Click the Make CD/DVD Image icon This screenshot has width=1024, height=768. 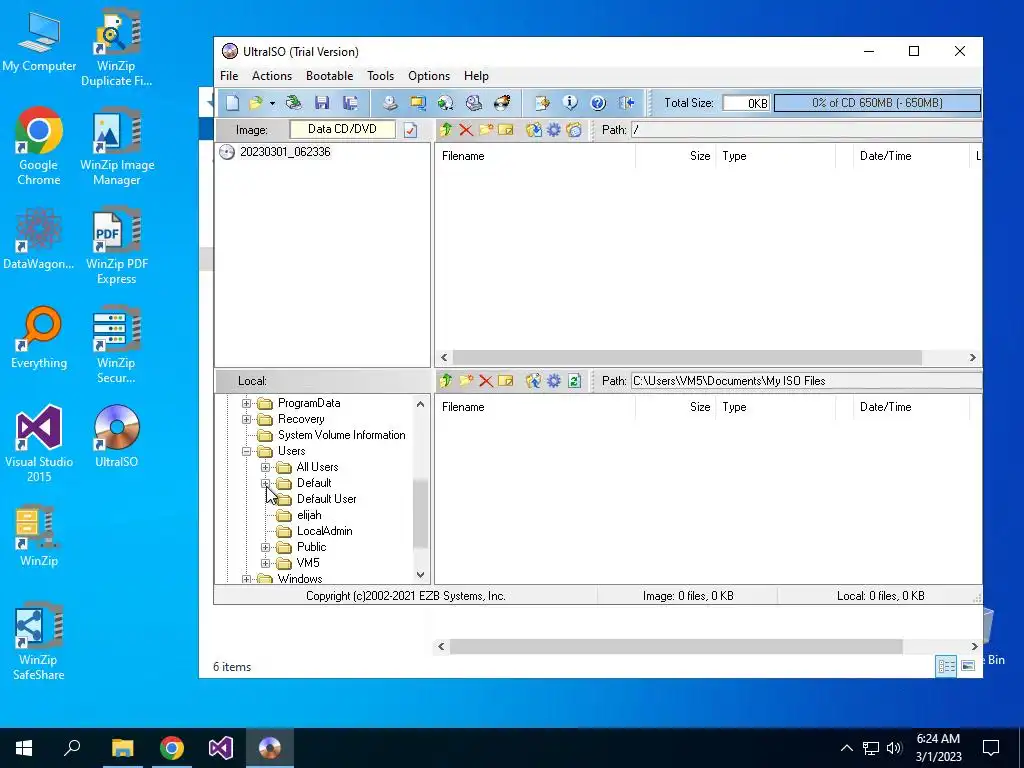point(390,103)
